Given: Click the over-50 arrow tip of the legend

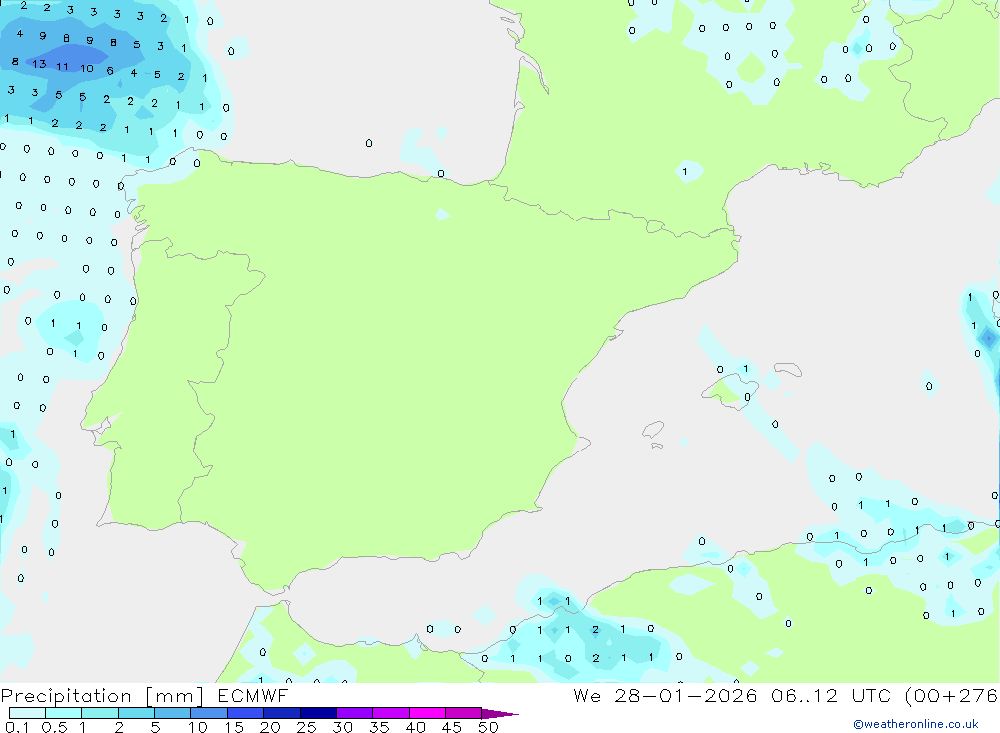Looking at the screenshot, I should pyautogui.click(x=500, y=714).
